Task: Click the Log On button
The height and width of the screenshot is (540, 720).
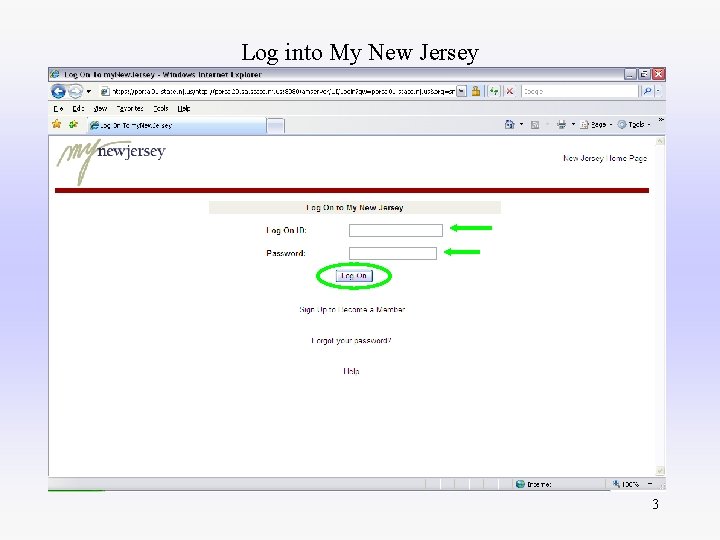Action: click(354, 276)
